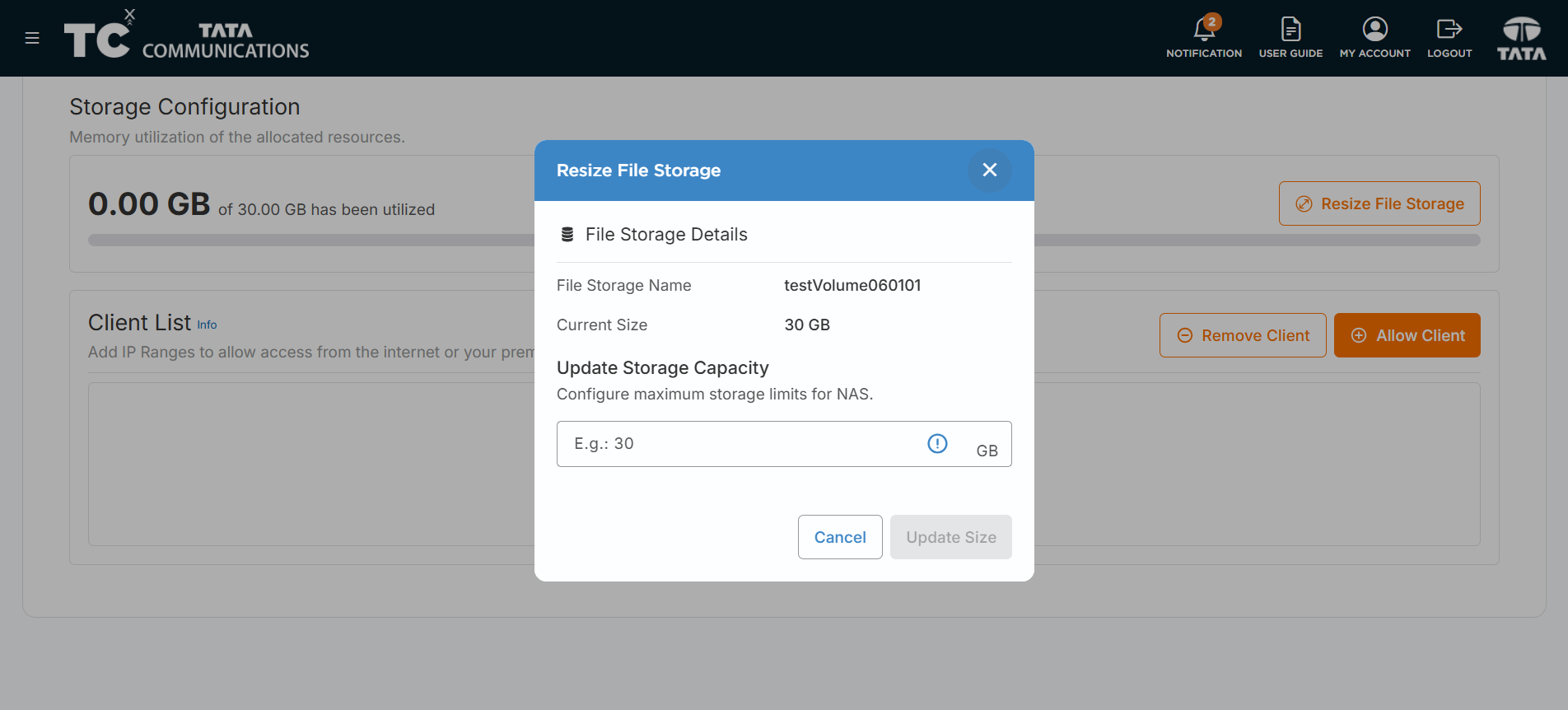
Task: Click the Client List heading
Action: tap(139, 322)
